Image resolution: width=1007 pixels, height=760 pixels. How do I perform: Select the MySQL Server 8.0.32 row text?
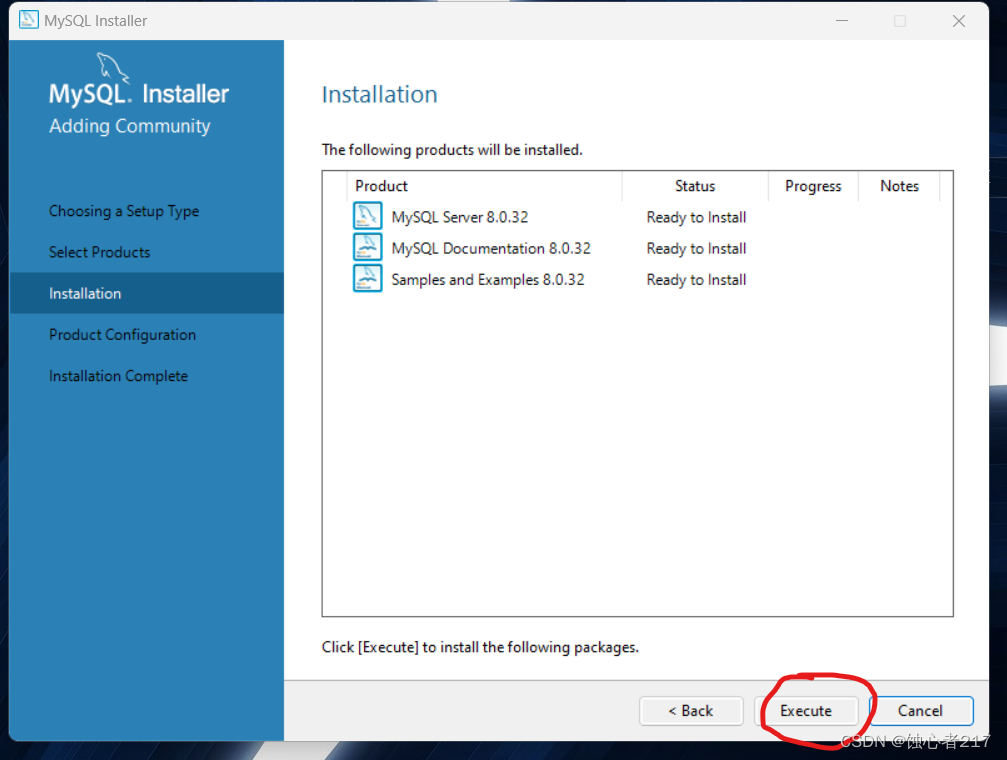point(460,217)
